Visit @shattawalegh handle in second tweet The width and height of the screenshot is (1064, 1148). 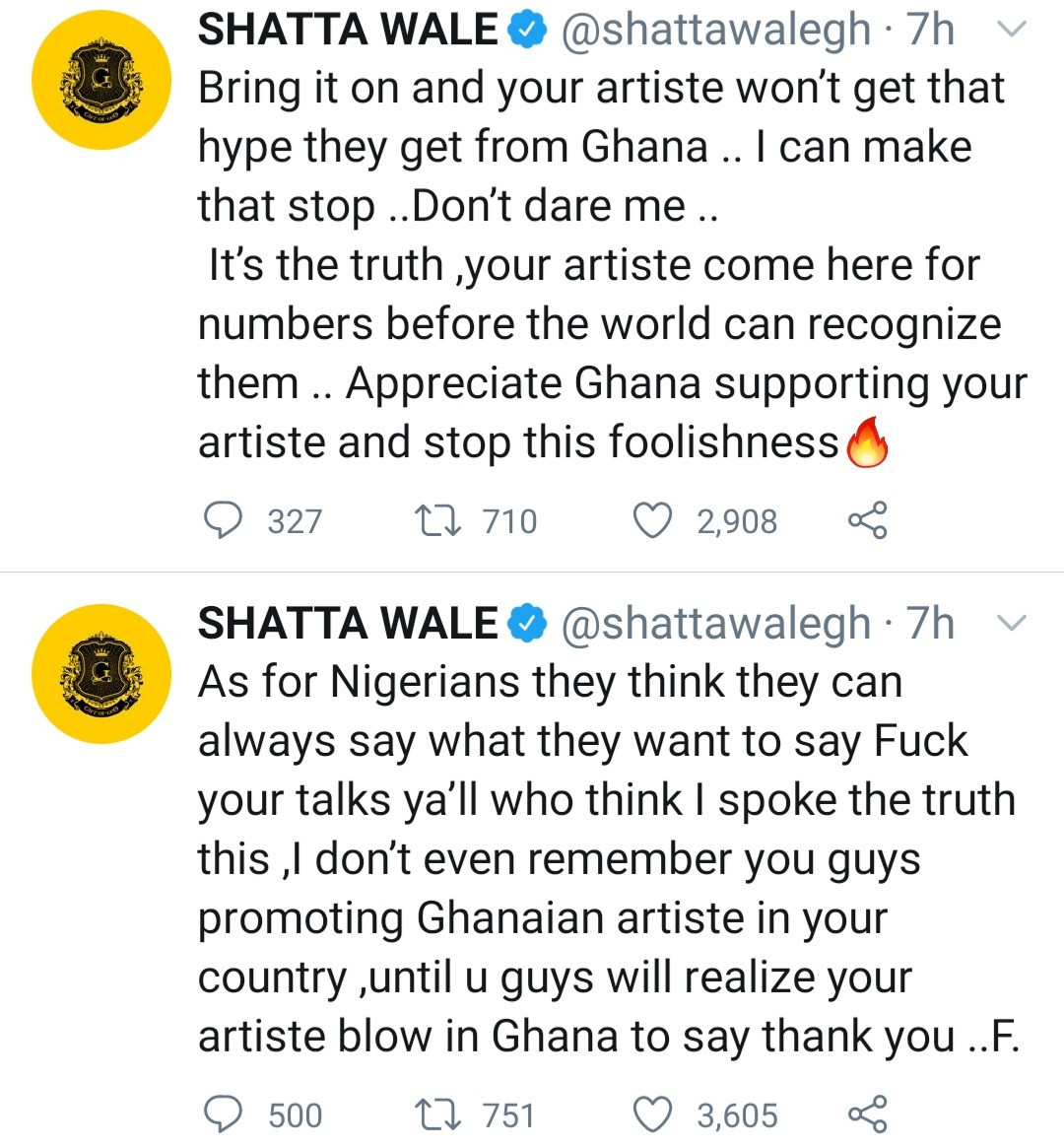[716, 625]
